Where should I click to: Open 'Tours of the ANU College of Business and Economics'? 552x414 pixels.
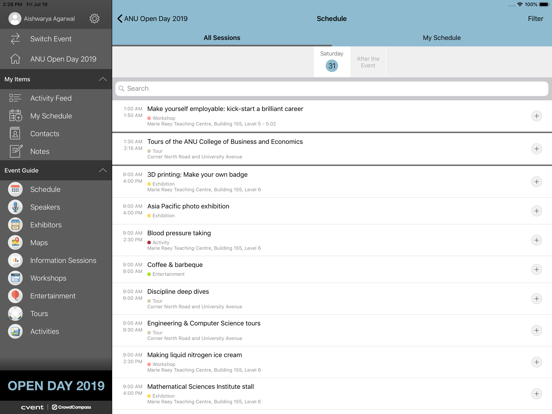(x=225, y=142)
